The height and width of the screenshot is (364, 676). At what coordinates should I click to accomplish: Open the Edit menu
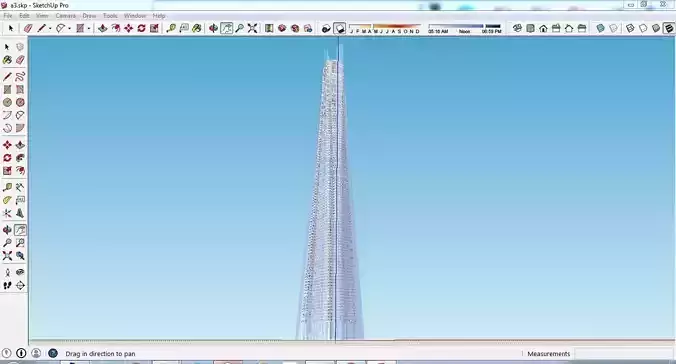24,16
